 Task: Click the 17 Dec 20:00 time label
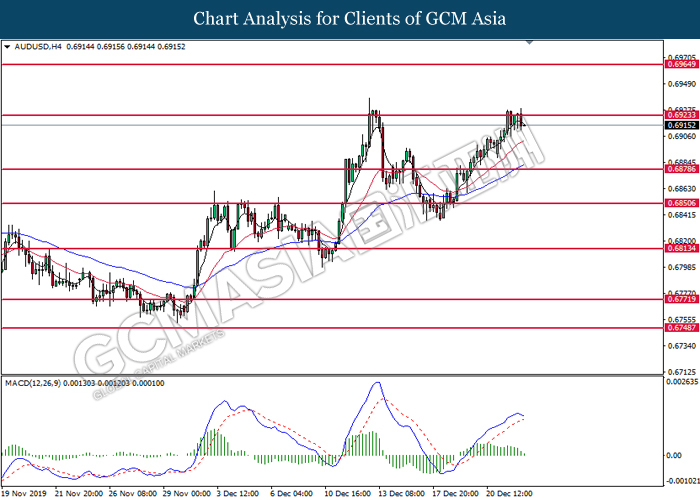(455, 493)
